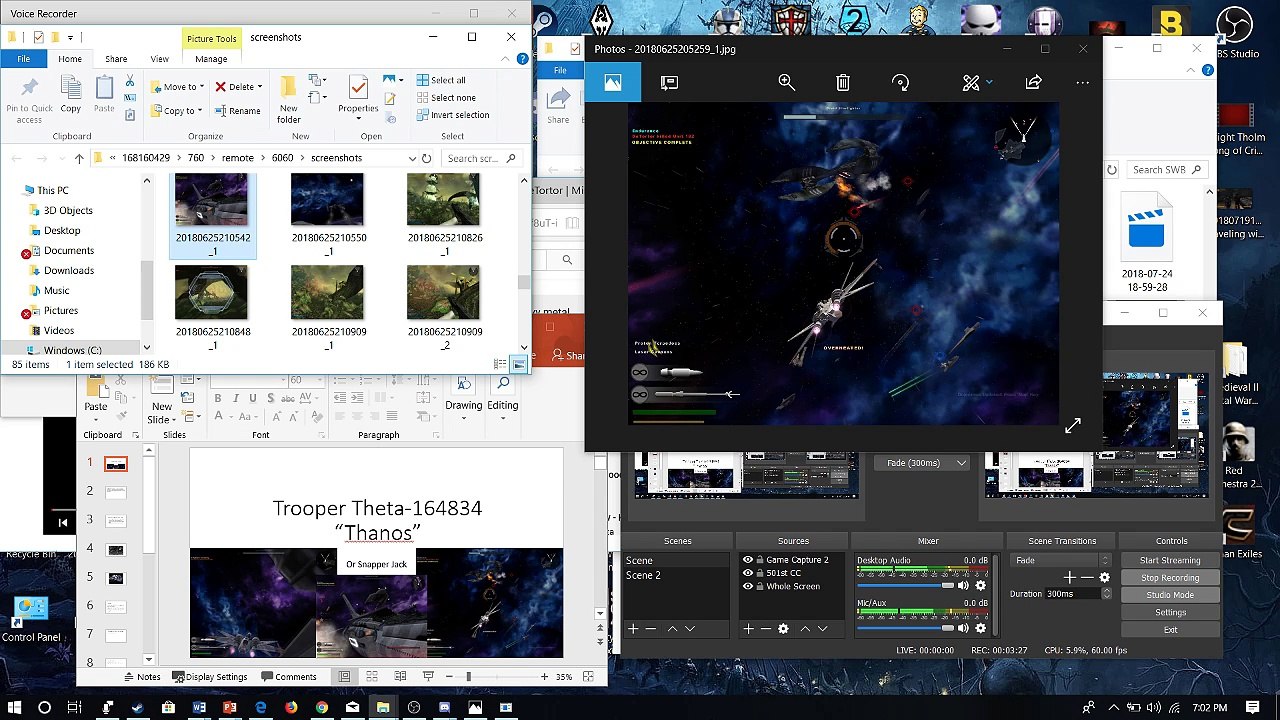Switch to Slide Sorter view in PowerPoint
This screenshot has width=1280, height=720.
click(372, 677)
